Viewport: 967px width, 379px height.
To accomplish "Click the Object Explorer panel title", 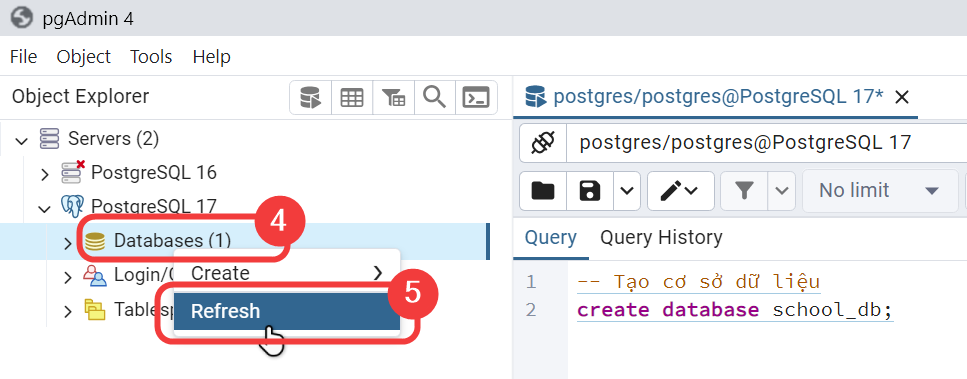I will [80, 97].
